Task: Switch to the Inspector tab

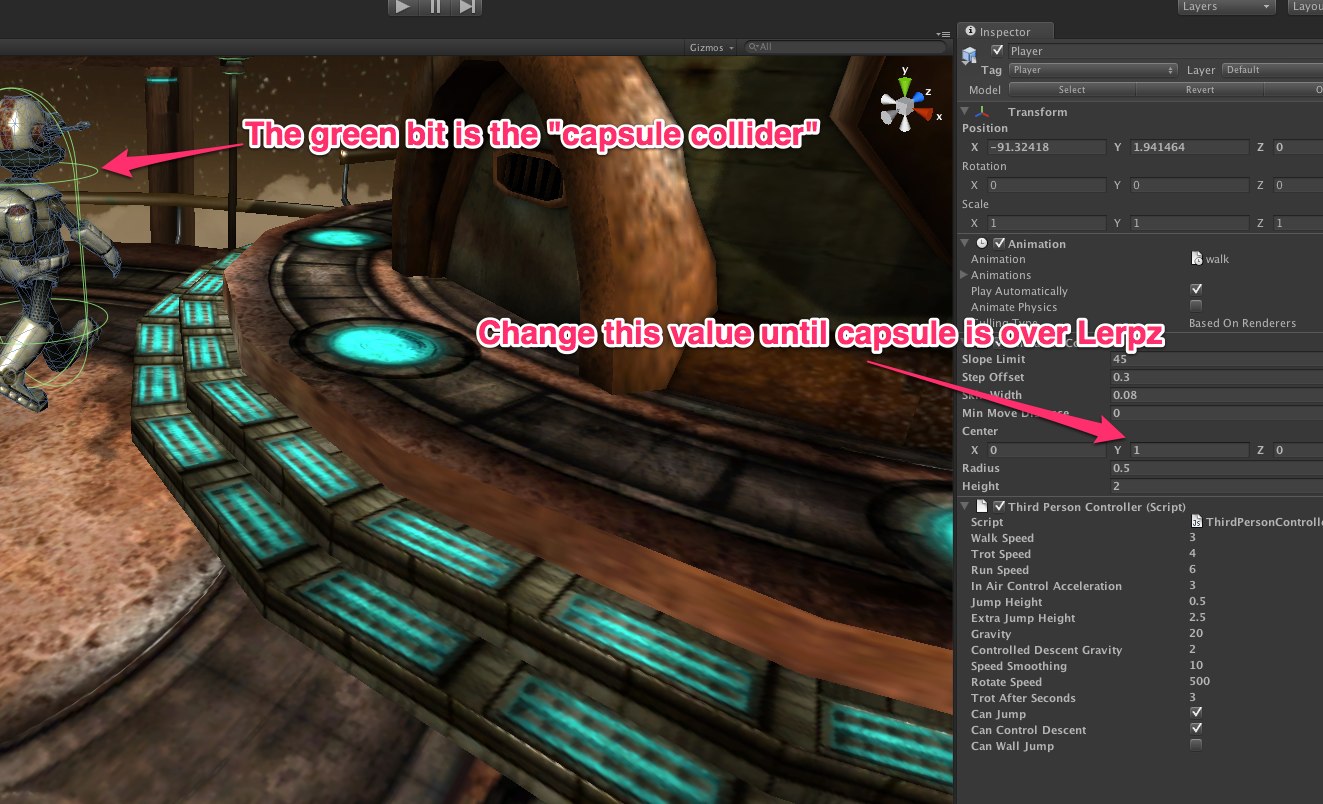Action: coord(1005,31)
